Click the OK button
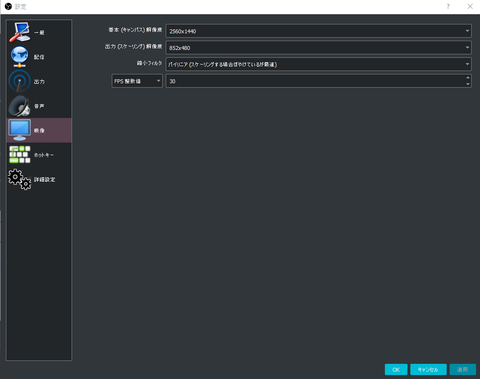480x379 pixels. pos(396,369)
